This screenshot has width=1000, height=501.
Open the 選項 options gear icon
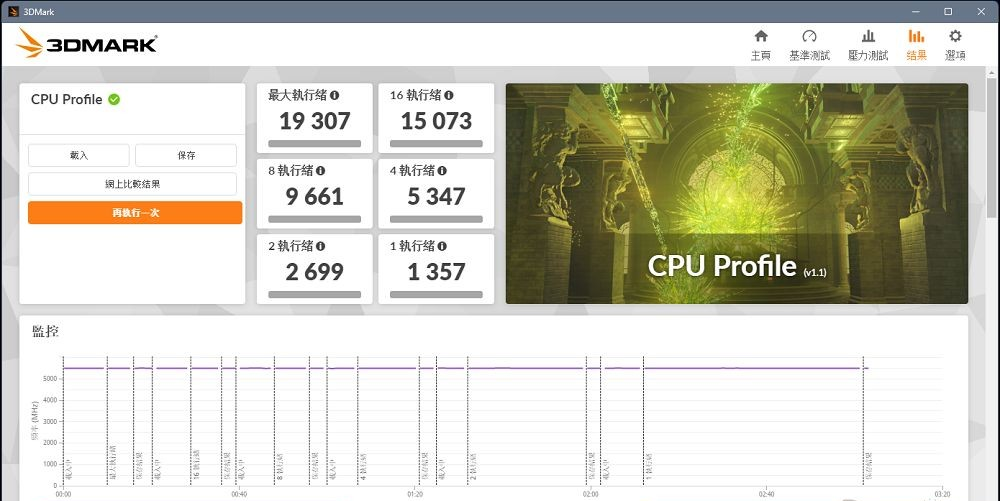pyautogui.click(x=955, y=36)
